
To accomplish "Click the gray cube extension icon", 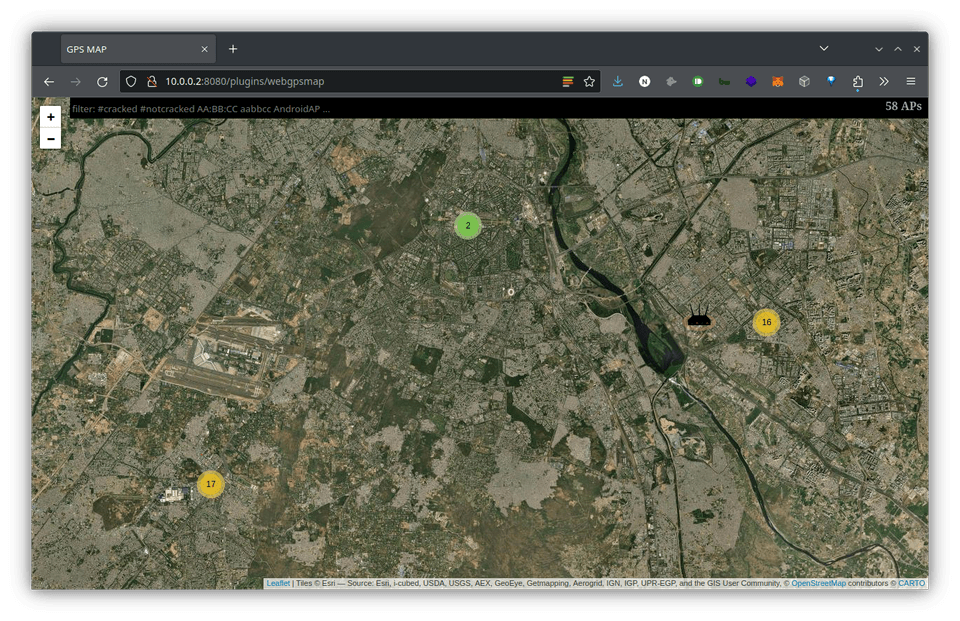I will 804,81.
